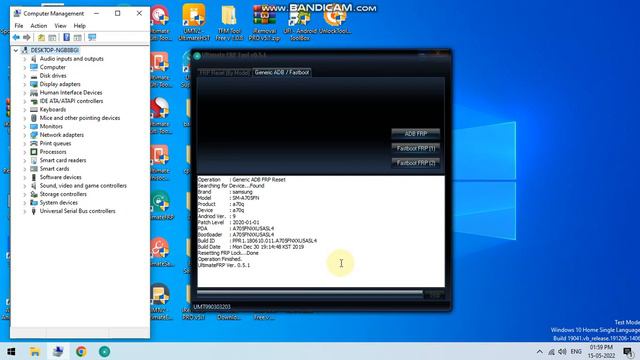640x360 pixels.
Task: Click the volume icon in system tray
Action: tap(562, 351)
